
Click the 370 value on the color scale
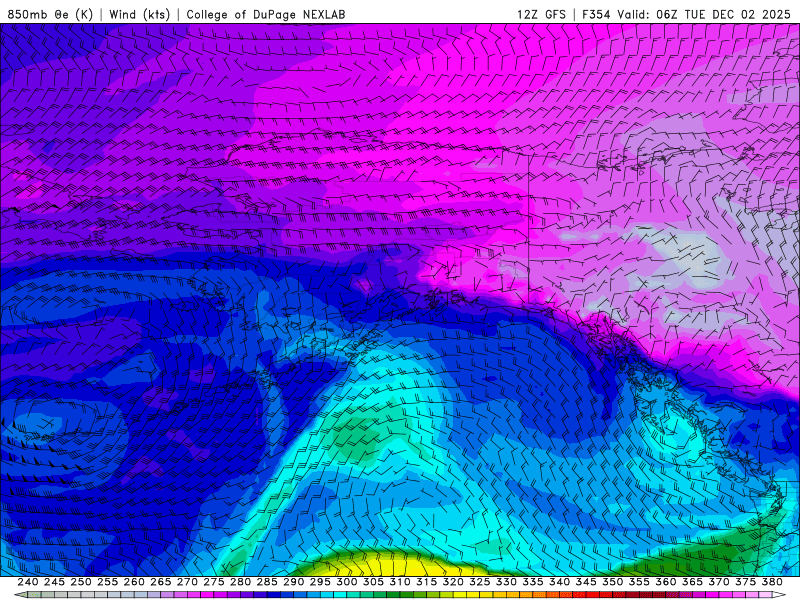pos(718,582)
